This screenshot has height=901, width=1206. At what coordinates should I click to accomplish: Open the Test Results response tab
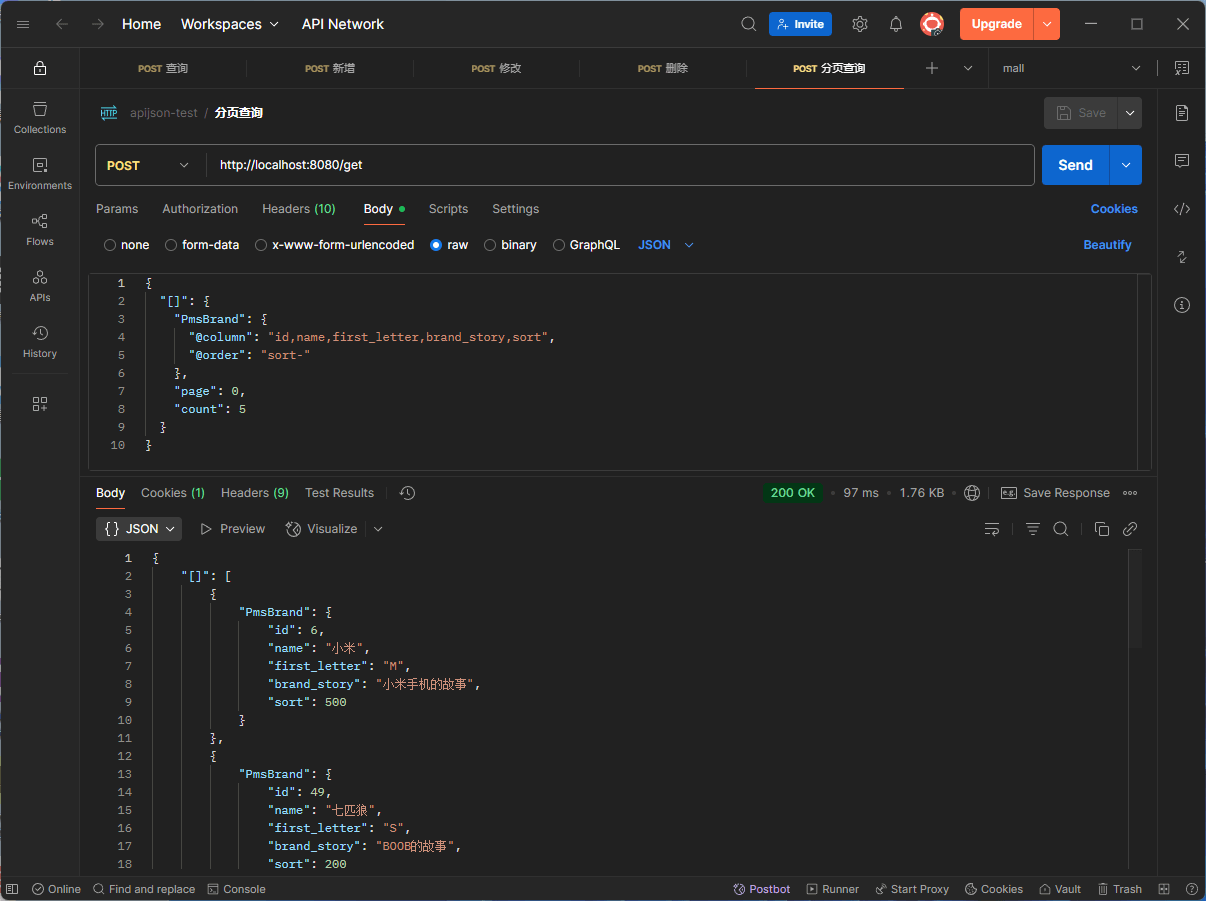pos(339,493)
